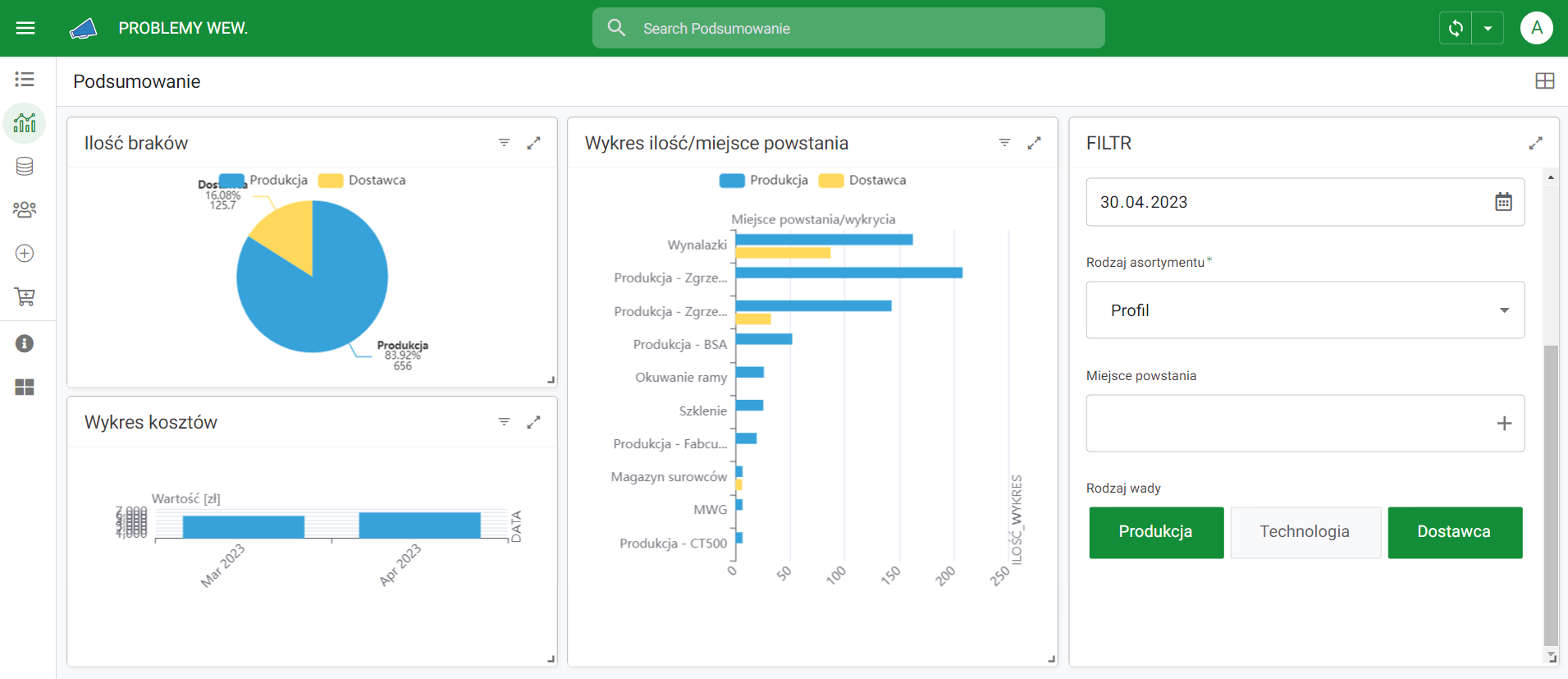Screen dimensions: 1568x679
Task: Add a Miejsce powstania value with plus
Action: click(x=1503, y=424)
